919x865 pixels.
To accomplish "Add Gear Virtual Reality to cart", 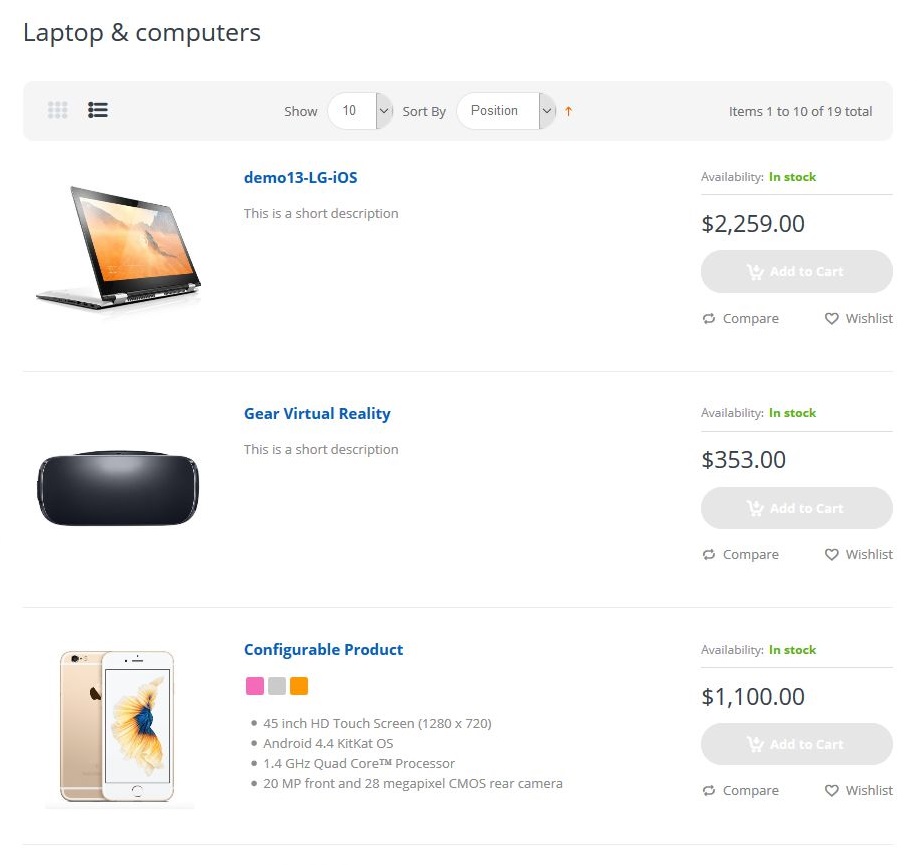I will (796, 508).
